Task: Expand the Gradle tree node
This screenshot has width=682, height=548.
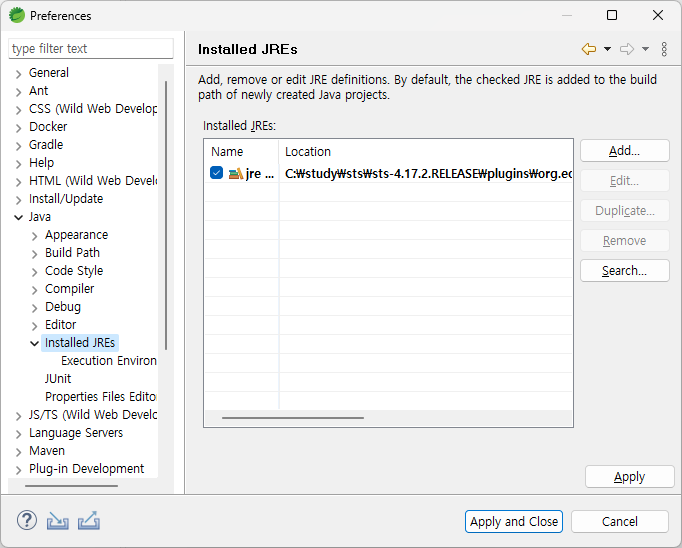Action: [18, 146]
